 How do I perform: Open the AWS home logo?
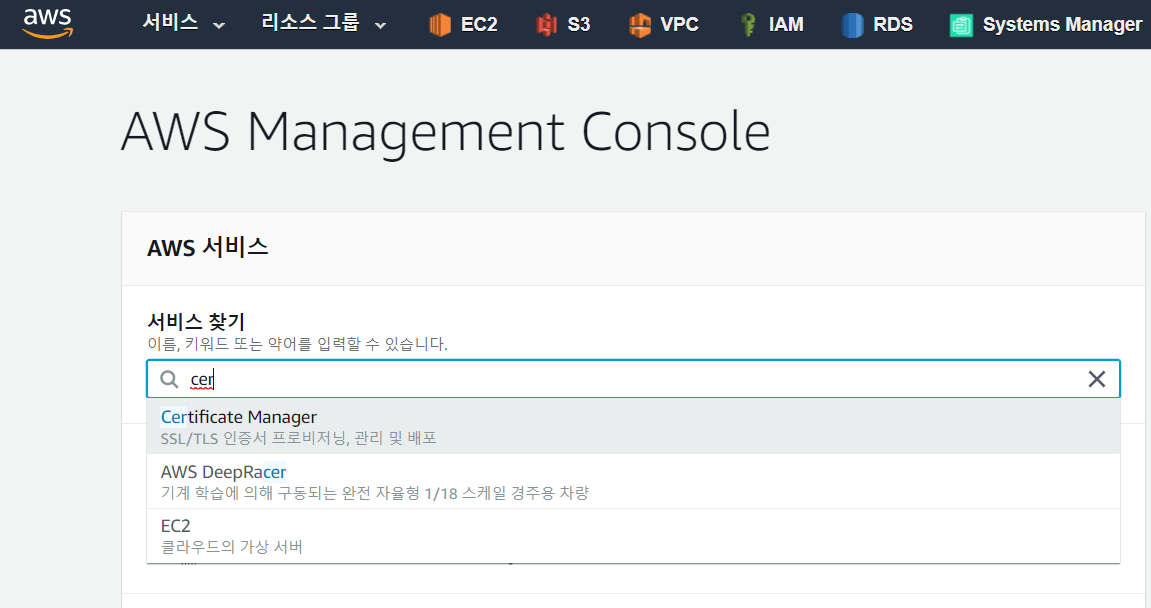48,23
